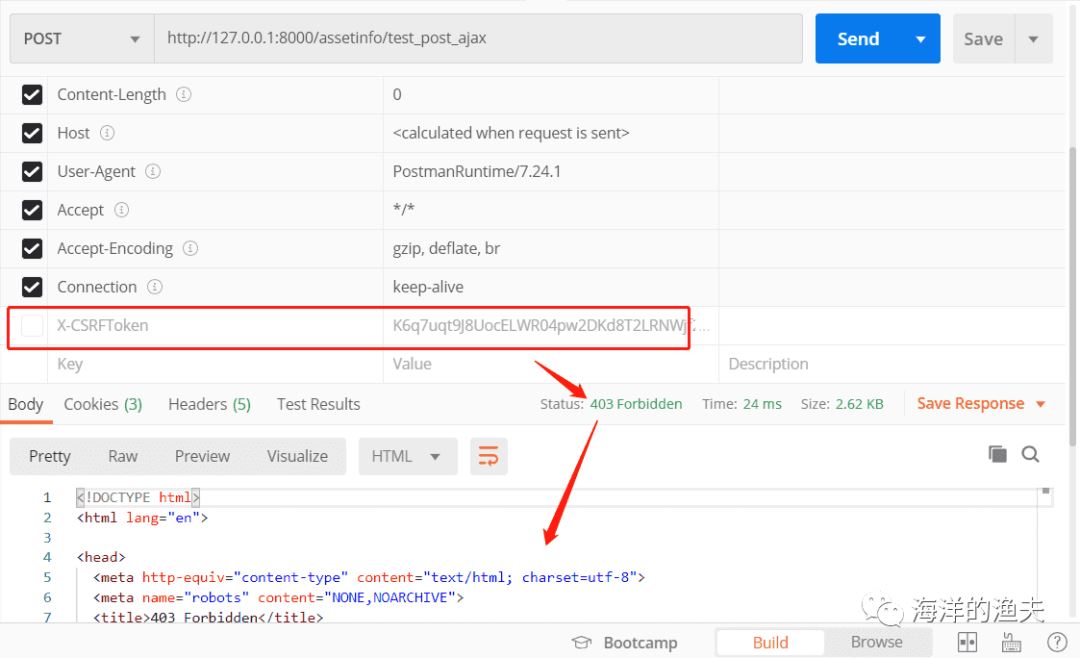The width and height of the screenshot is (1080, 658).
Task: Switch to the Cookies (3) tab
Action: tap(102, 404)
